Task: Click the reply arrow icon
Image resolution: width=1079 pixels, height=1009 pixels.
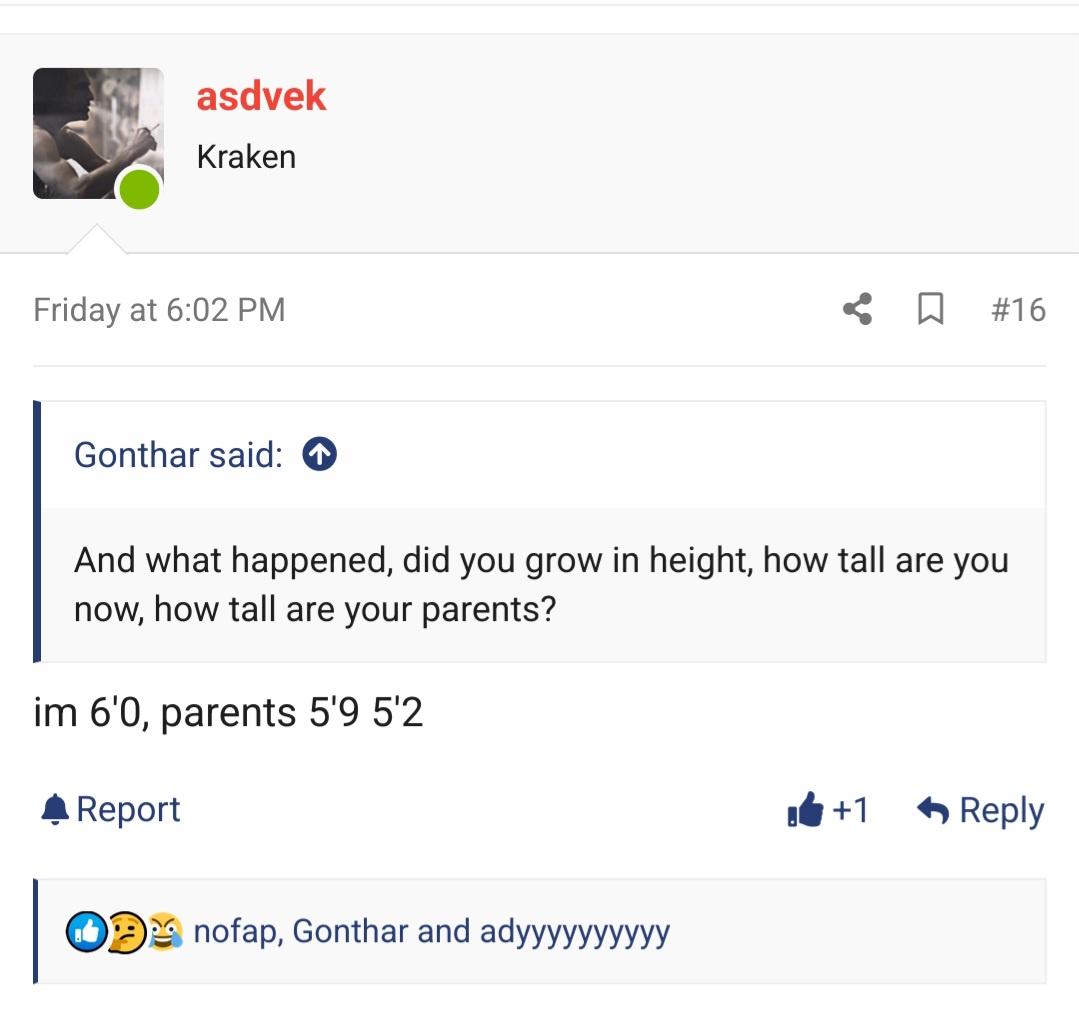Action: (932, 810)
